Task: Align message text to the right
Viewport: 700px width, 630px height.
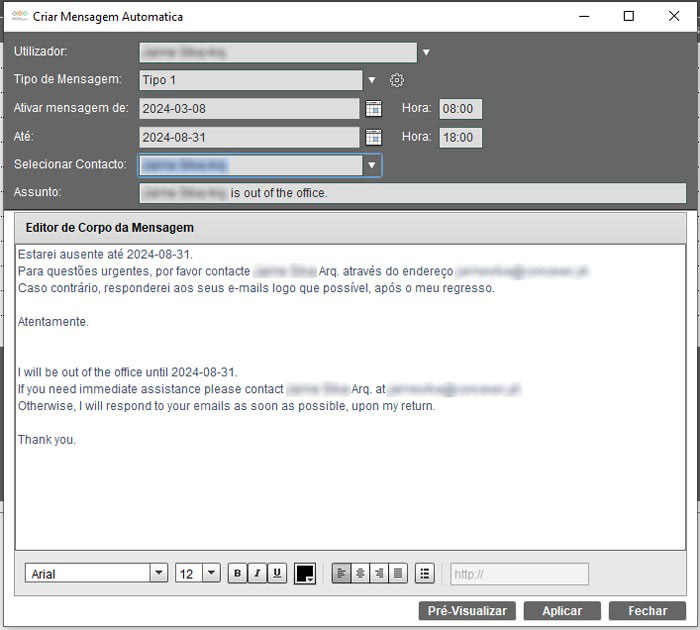Action: pos(379,573)
